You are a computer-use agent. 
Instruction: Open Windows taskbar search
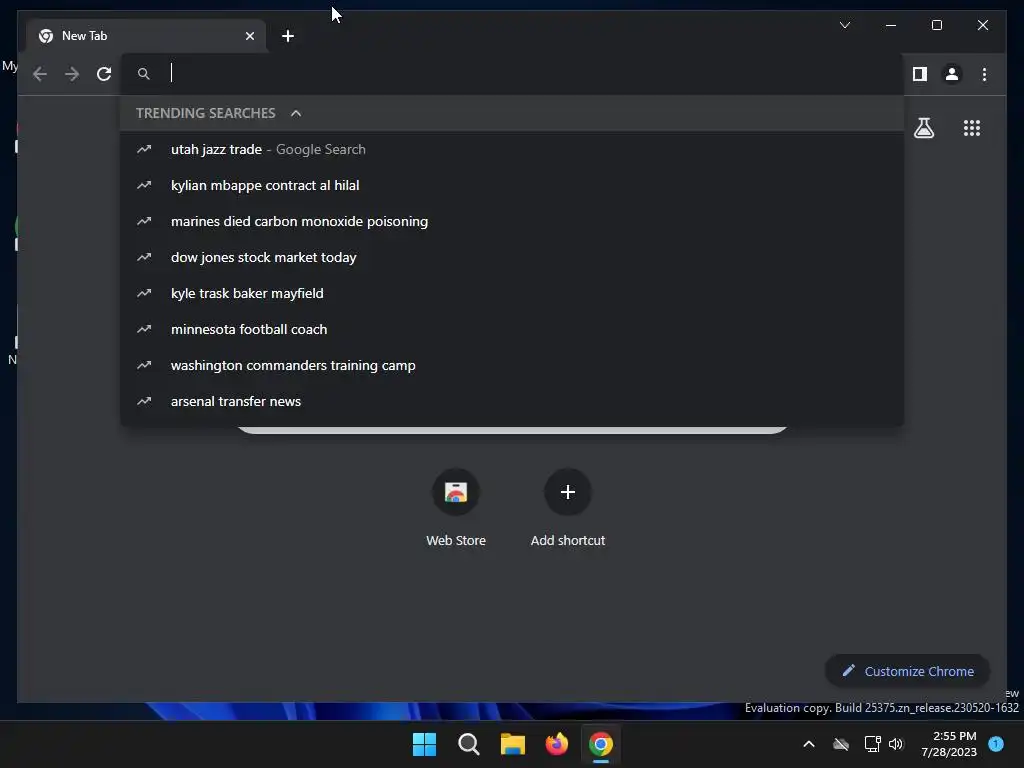(468, 744)
